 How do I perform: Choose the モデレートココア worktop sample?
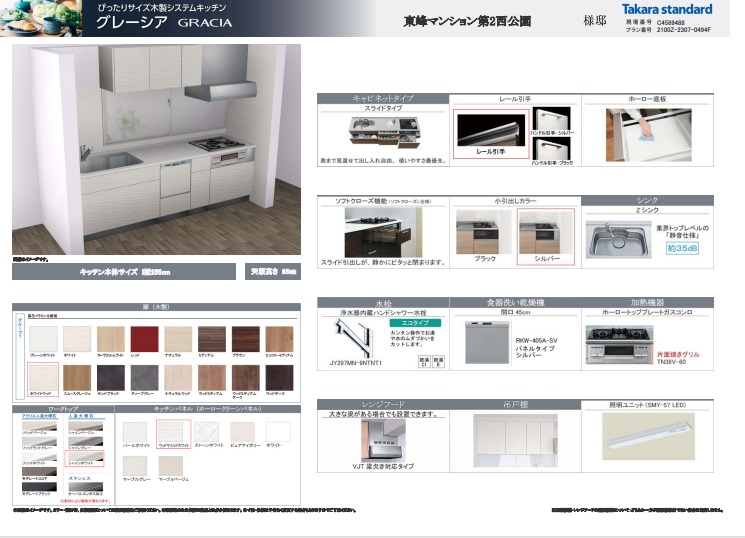(x=39, y=471)
